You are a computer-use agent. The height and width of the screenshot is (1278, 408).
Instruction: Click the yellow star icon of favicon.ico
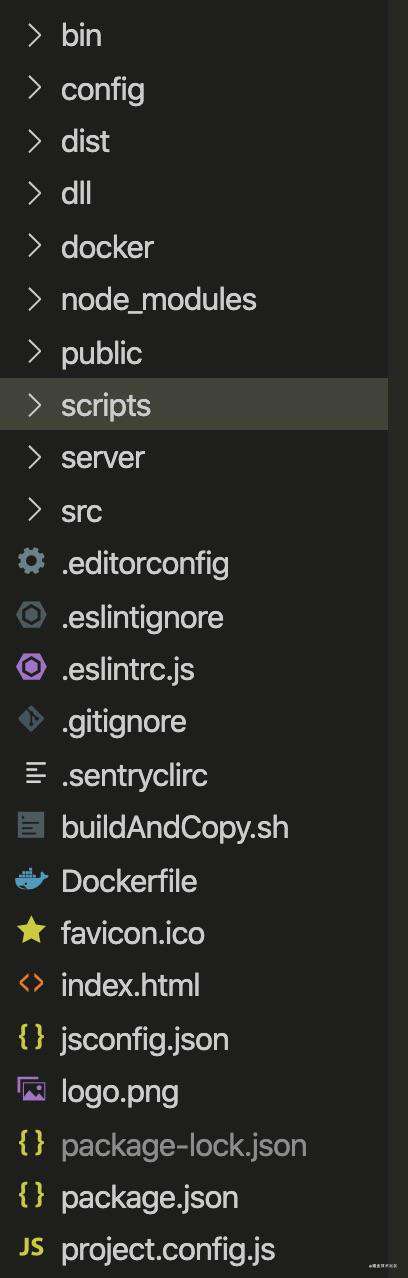coord(32,932)
